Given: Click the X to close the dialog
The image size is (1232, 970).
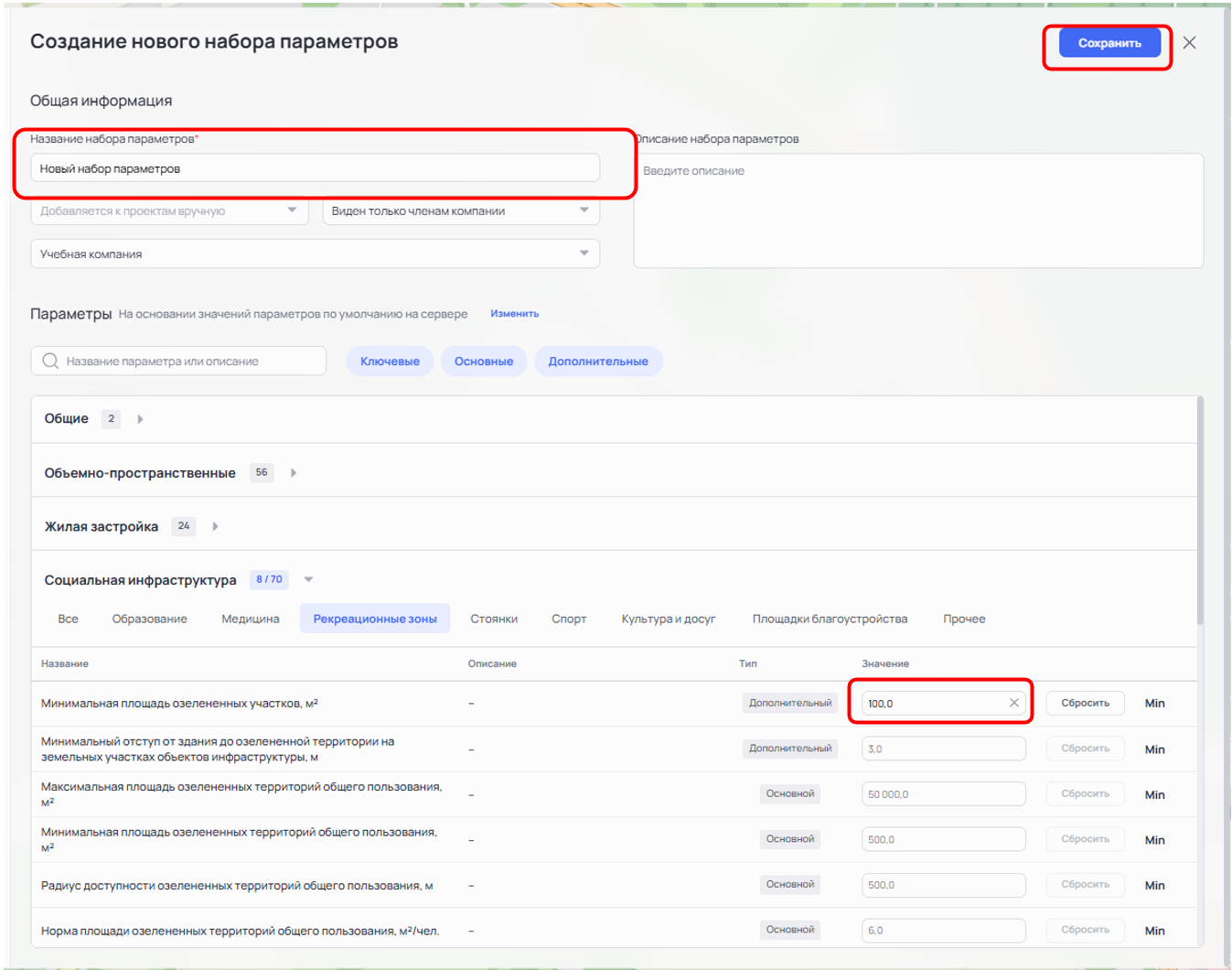Looking at the screenshot, I should coord(1189,43).
